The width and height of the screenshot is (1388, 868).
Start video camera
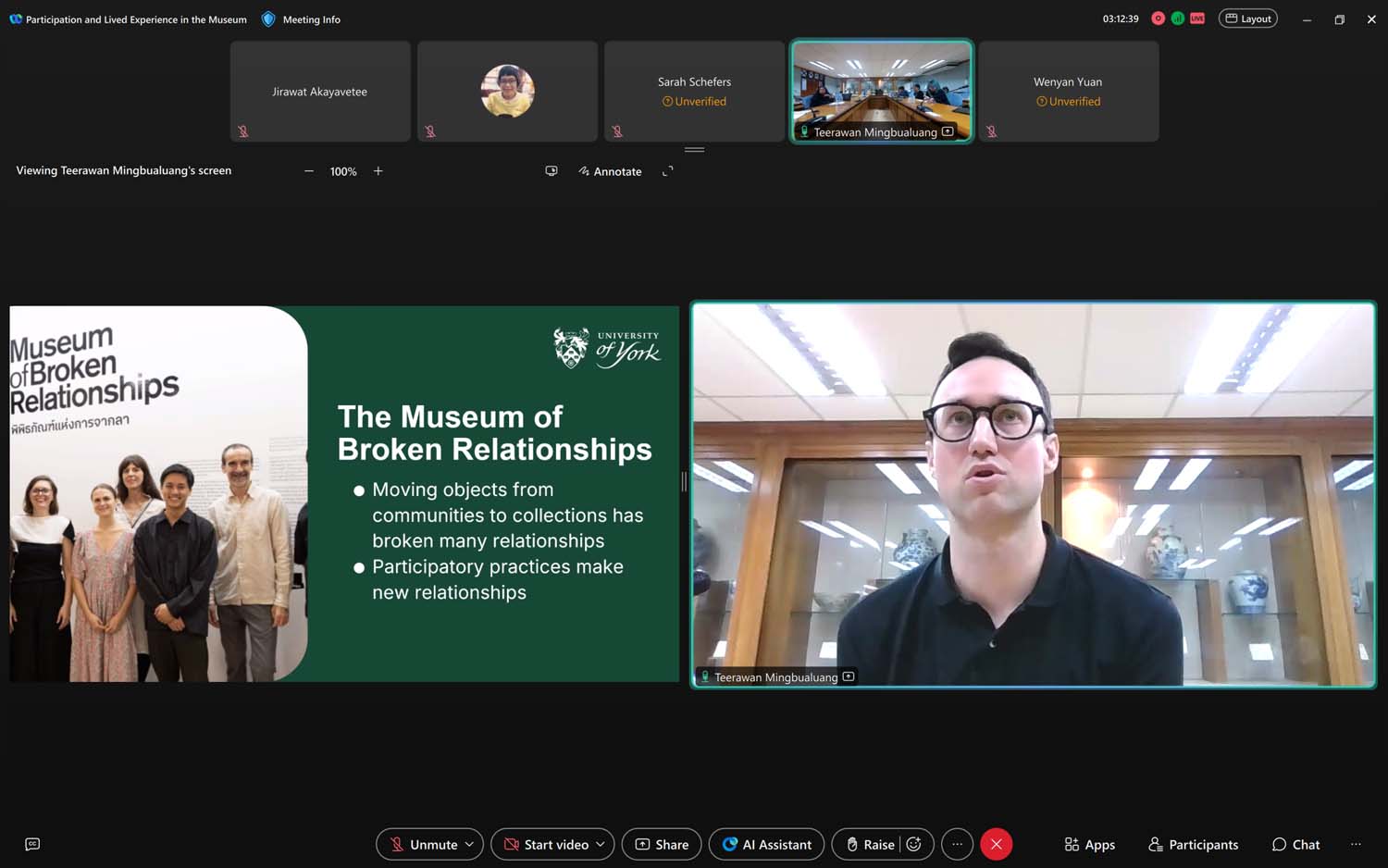tap(546, 844)
